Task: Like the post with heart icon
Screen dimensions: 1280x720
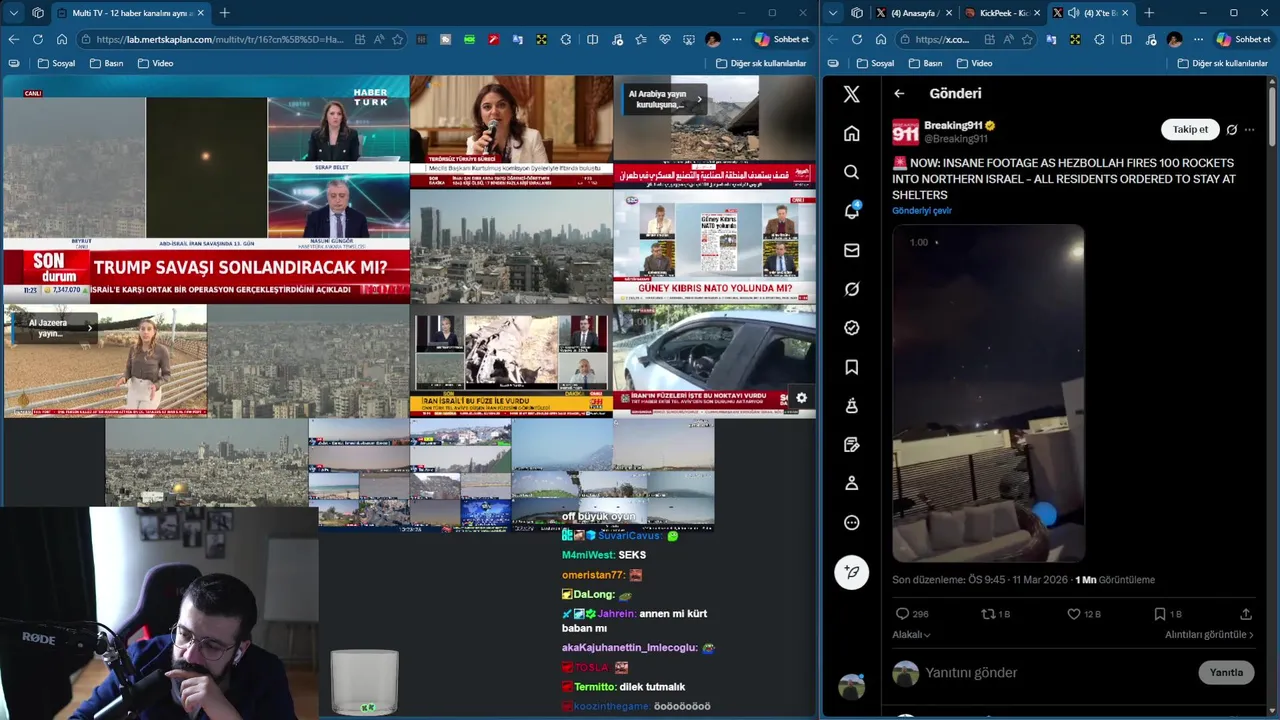Action: 1074,614
